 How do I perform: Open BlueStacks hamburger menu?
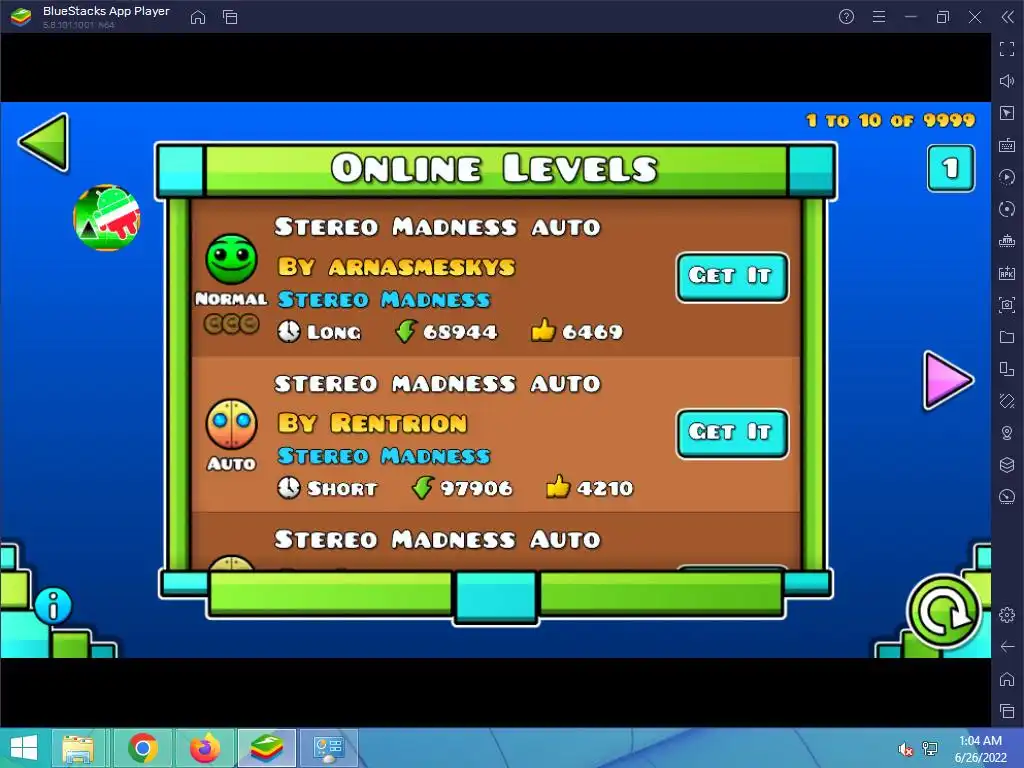[879, 17]
